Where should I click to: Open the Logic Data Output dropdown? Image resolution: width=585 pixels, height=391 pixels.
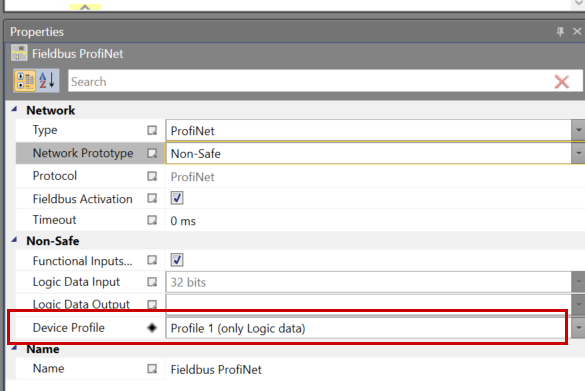click(x=578, y=304)
